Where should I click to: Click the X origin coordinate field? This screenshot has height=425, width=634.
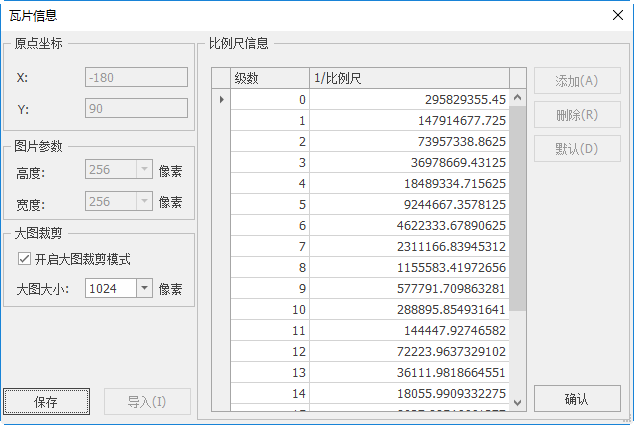tap(136, 77)
